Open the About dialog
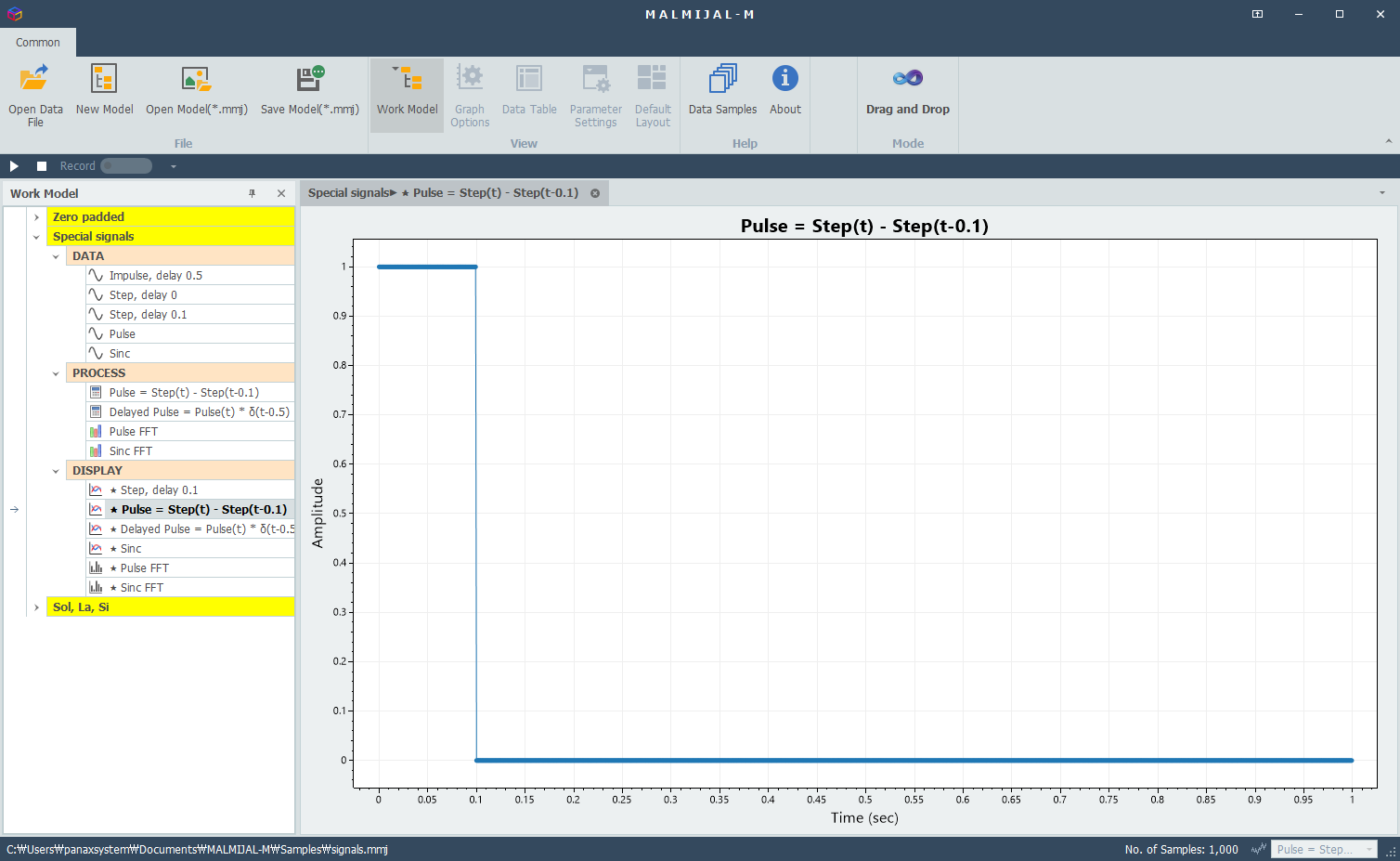Viewport: 1400px width, 861px height. (785, 95)
